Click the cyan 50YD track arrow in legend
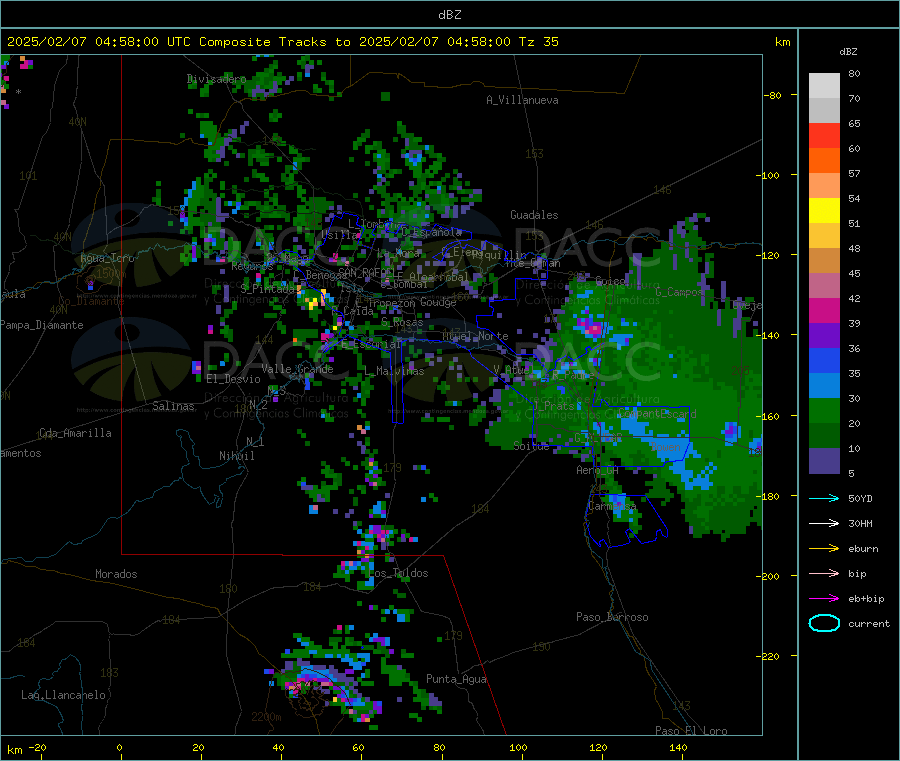Screen dimensions: 900x761 tap(824, 498)
